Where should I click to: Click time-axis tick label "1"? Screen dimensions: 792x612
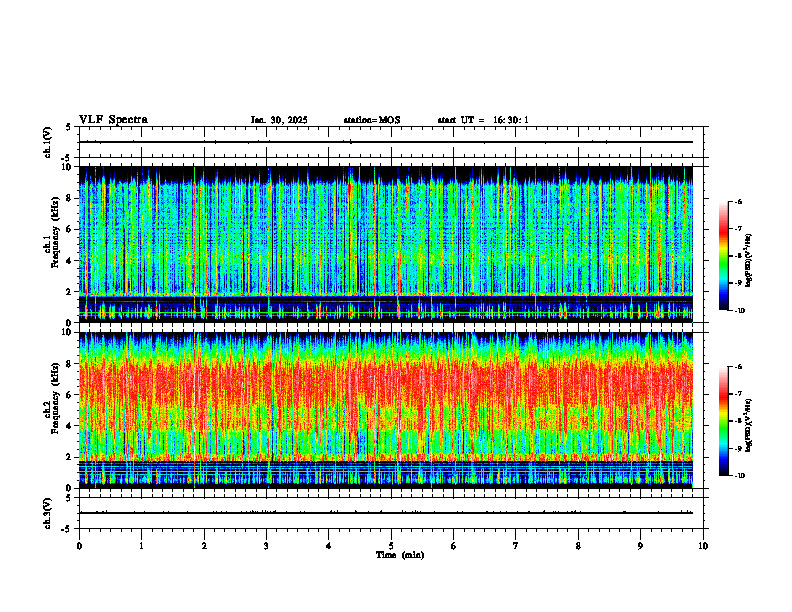[141, 546]
